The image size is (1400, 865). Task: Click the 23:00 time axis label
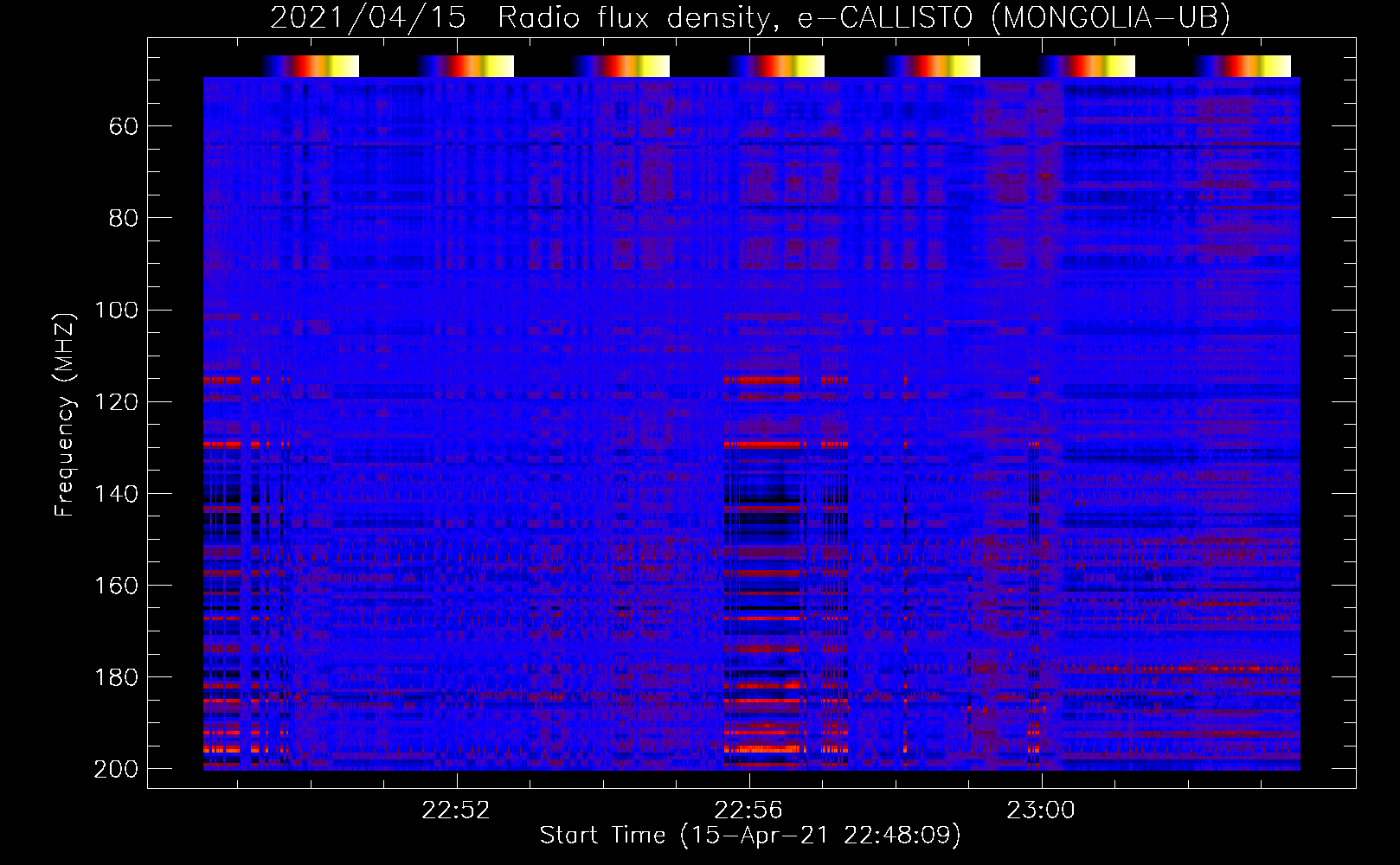(x=1041, y=810)
